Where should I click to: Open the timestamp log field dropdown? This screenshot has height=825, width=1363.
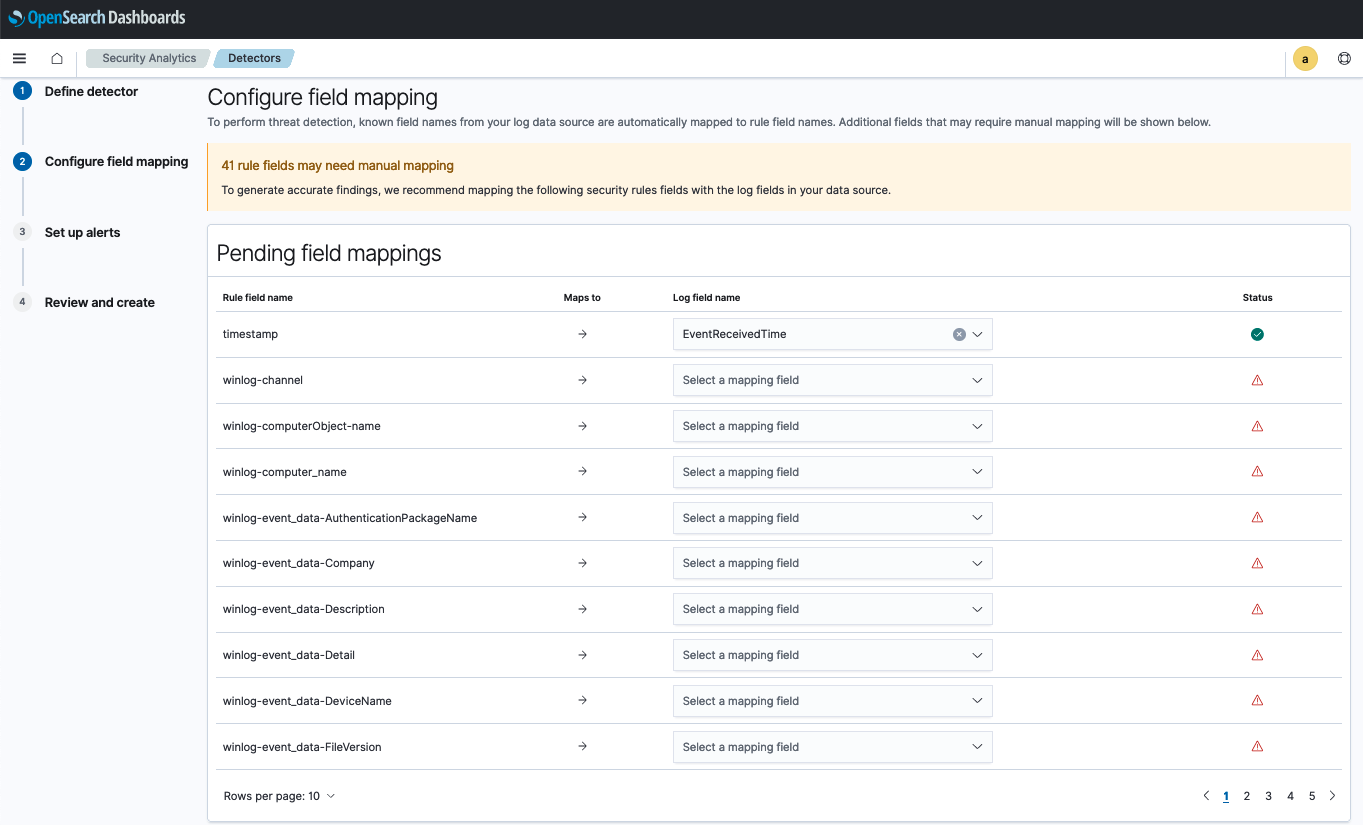832,334
